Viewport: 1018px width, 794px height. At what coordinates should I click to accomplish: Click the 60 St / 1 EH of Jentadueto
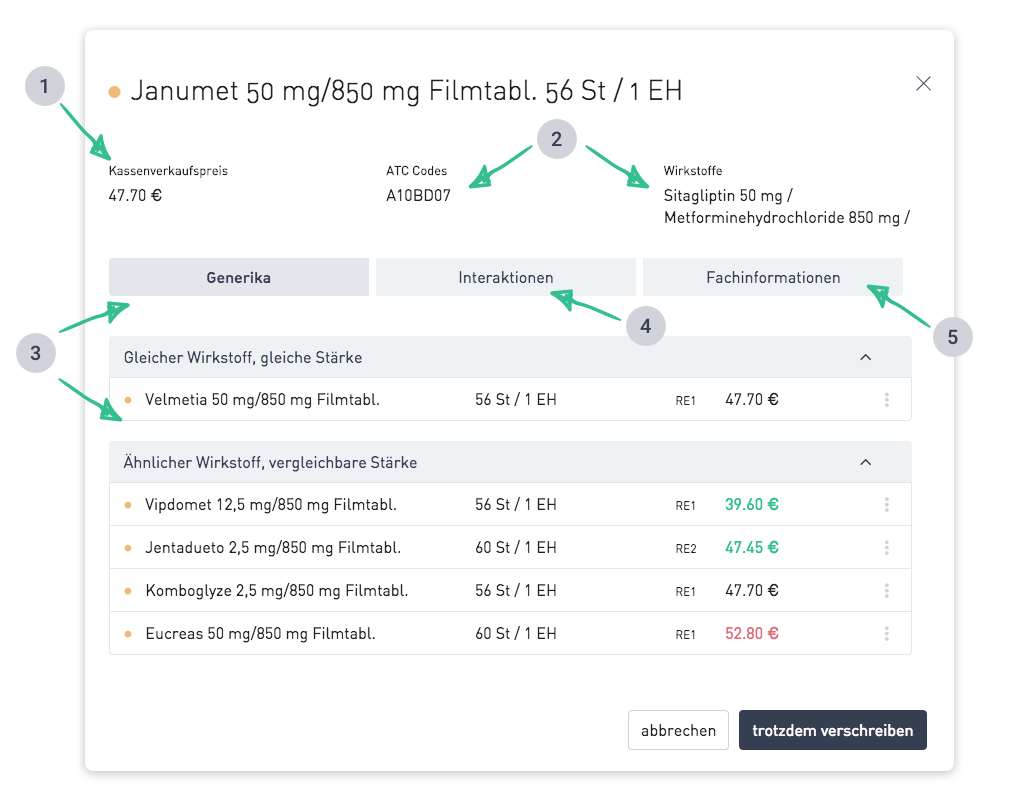[515, 547]
